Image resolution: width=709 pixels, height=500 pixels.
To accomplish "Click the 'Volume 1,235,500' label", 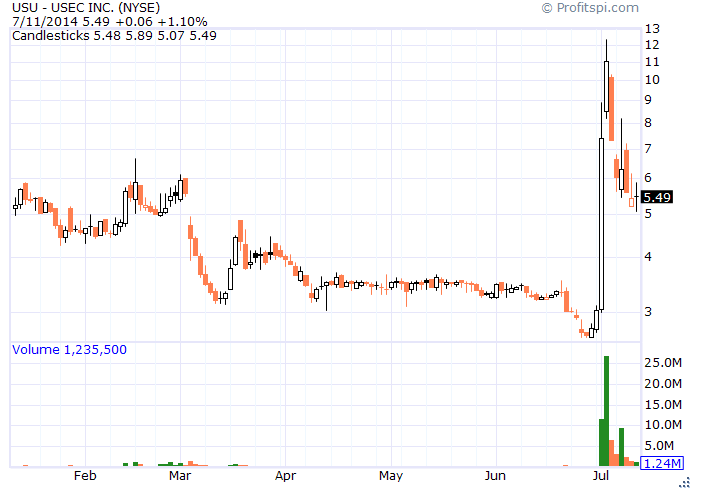I will pyautogui.click(x=69, y=349).
